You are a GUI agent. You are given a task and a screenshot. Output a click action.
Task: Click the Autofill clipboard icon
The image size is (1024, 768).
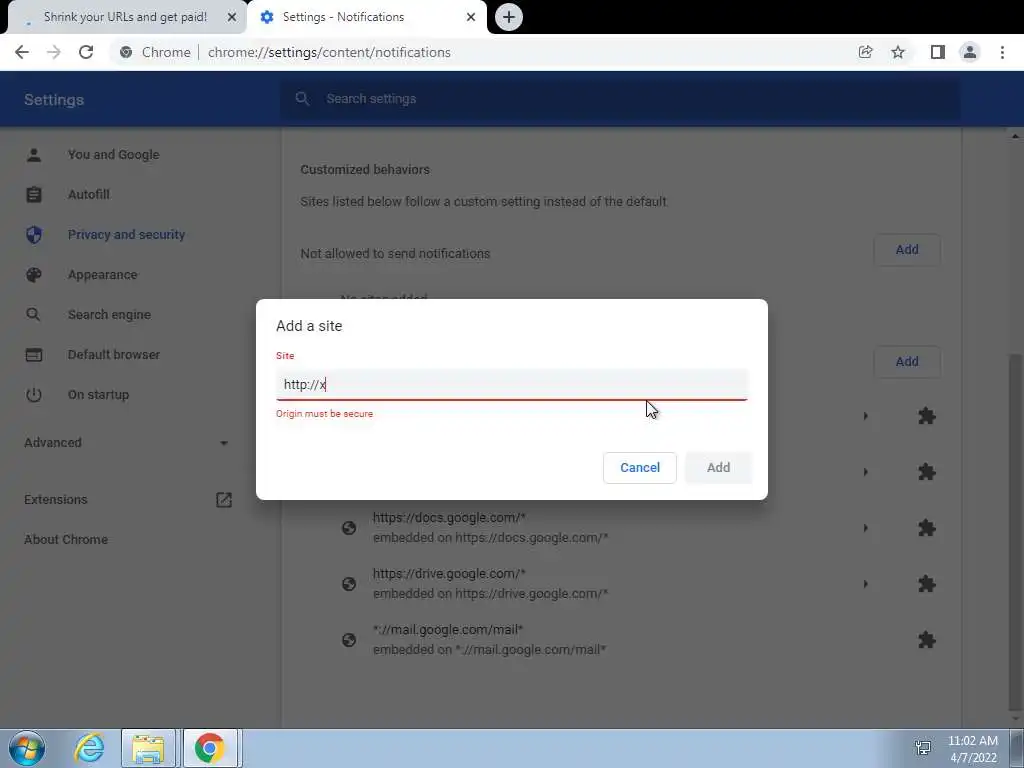point(33,195)
